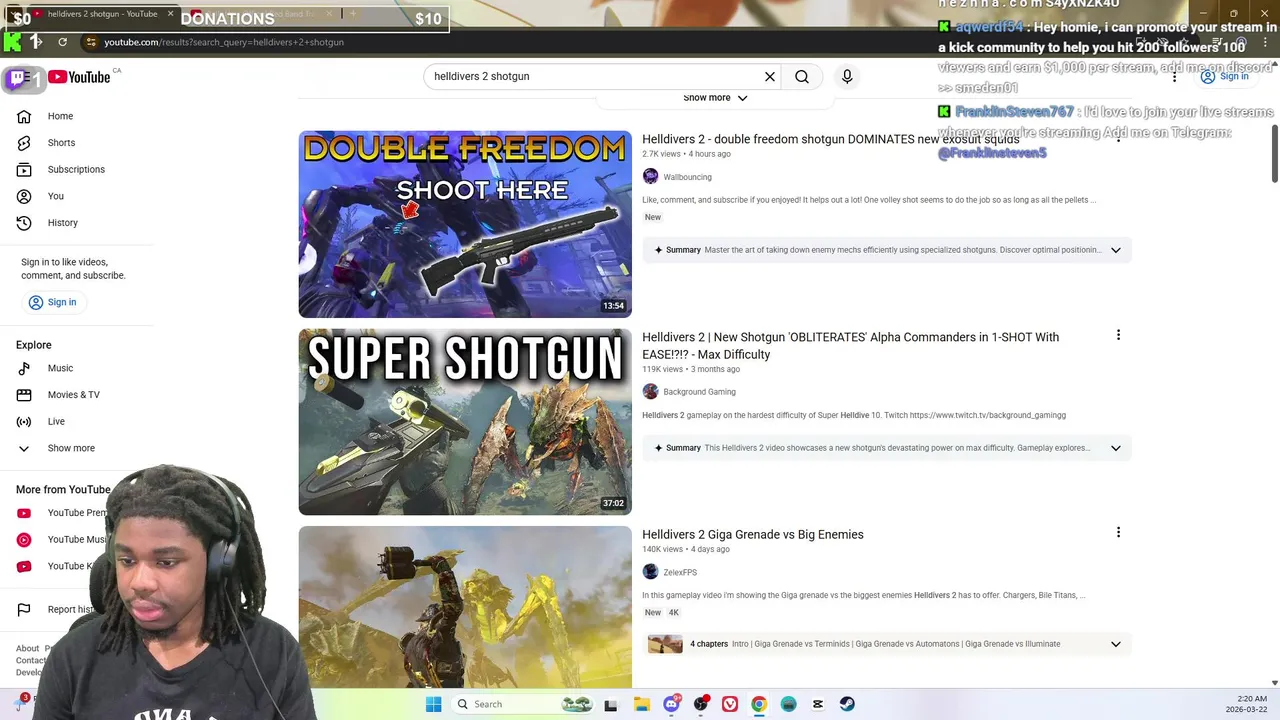Open more options for Giga Grenade video

[1118, 533]
